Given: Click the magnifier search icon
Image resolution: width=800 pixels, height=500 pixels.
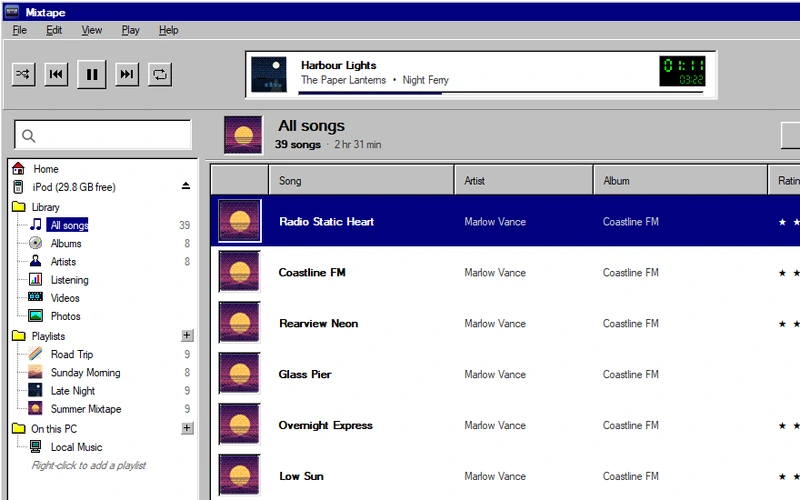Looking at the screenshot, I should (x=29, y=136).
